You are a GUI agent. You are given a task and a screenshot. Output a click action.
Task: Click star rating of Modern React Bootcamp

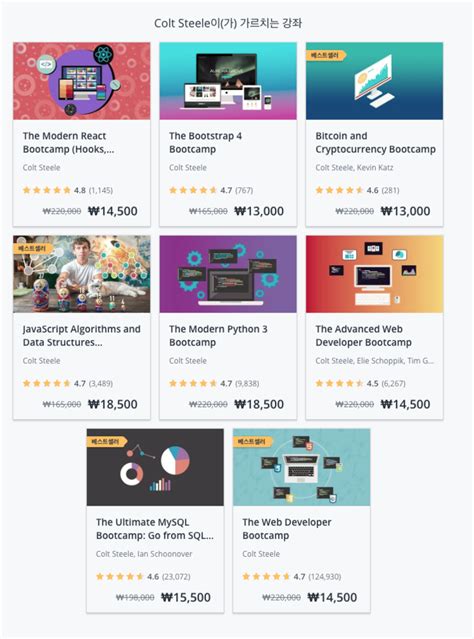pos(47,190)
